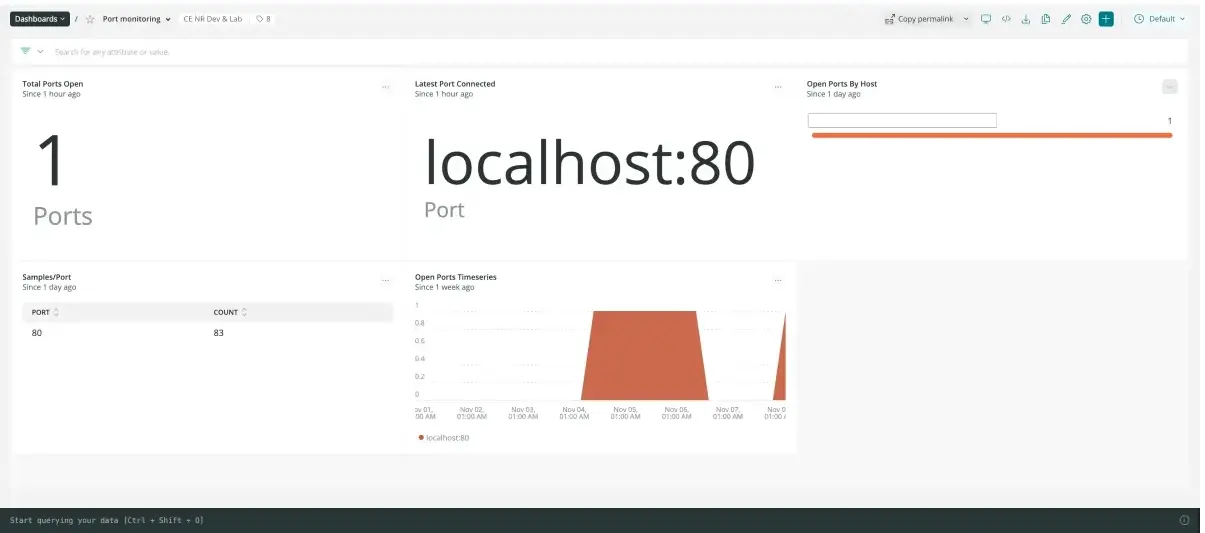Click the filter funnel icon
Viewport: 1205px width, 533px height.
(x=25, y=51)
